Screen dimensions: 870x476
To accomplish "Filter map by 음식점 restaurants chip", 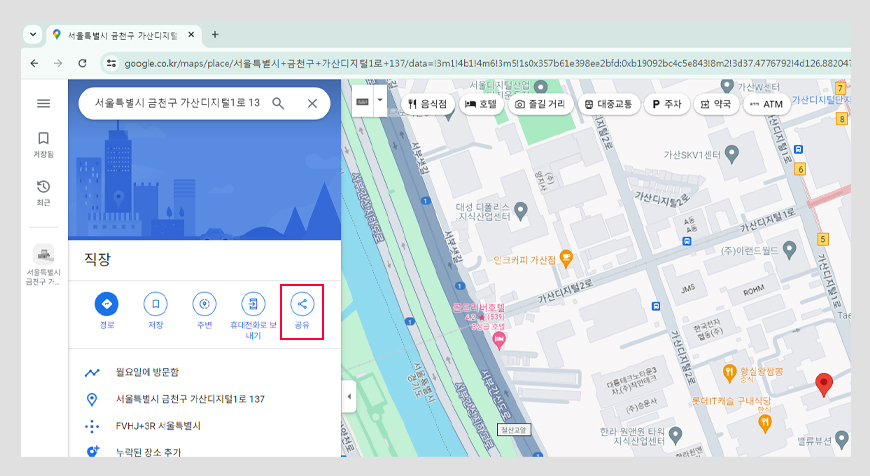I will [x=428, y=104].
